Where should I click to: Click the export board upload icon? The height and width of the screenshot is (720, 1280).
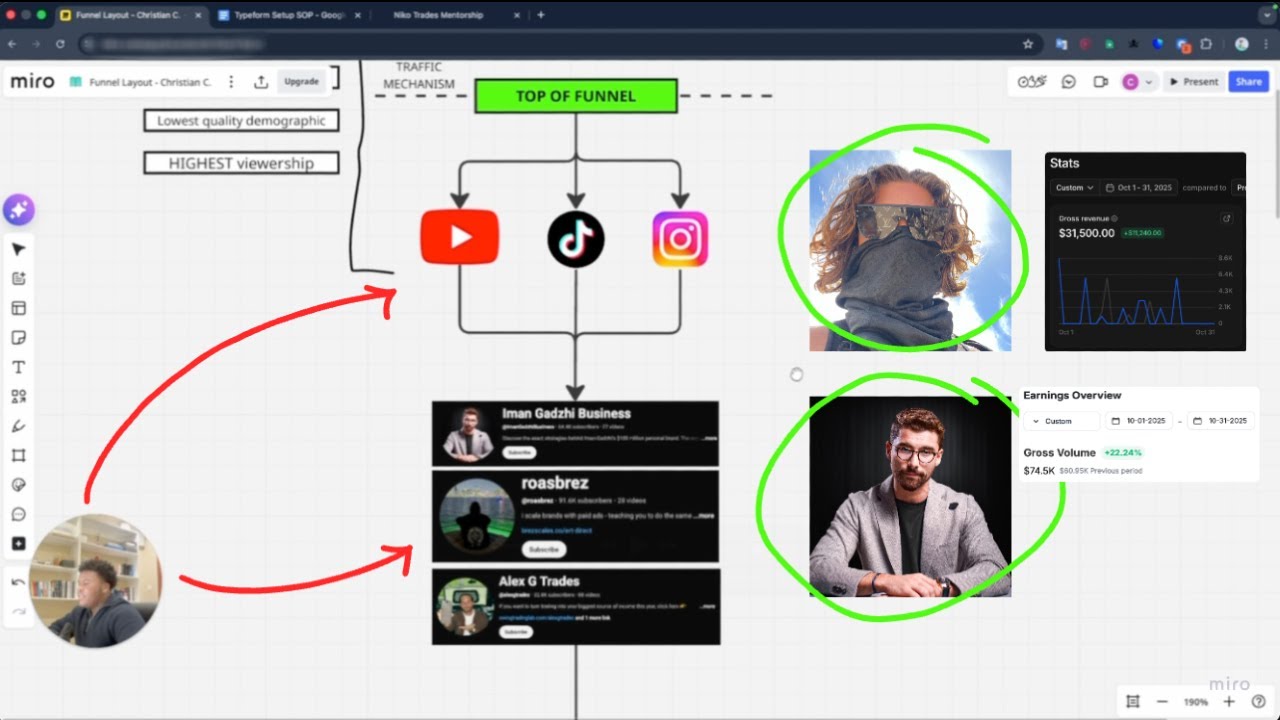click(x=261, y=82)
